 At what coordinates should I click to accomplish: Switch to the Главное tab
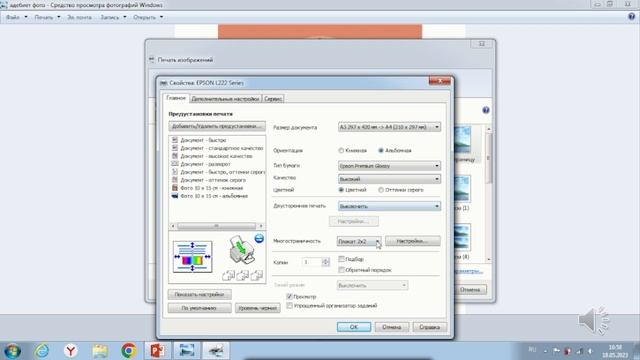point(176,98)
